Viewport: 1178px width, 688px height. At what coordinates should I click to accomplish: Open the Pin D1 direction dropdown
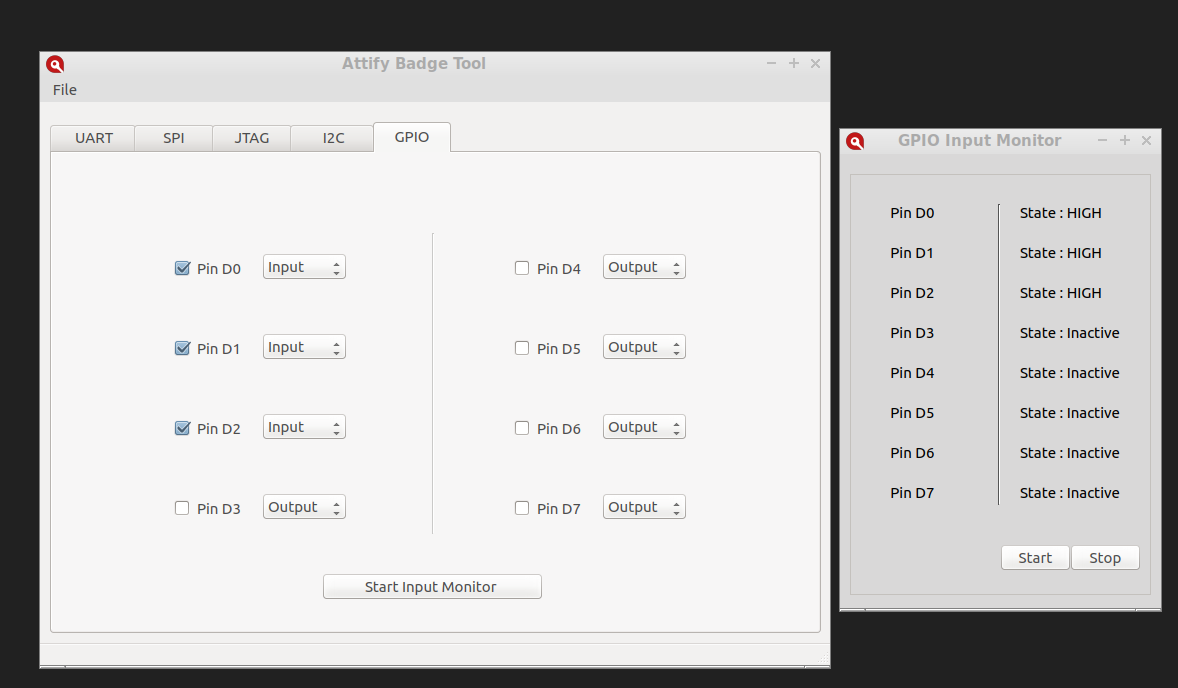(x=304, y=347)
